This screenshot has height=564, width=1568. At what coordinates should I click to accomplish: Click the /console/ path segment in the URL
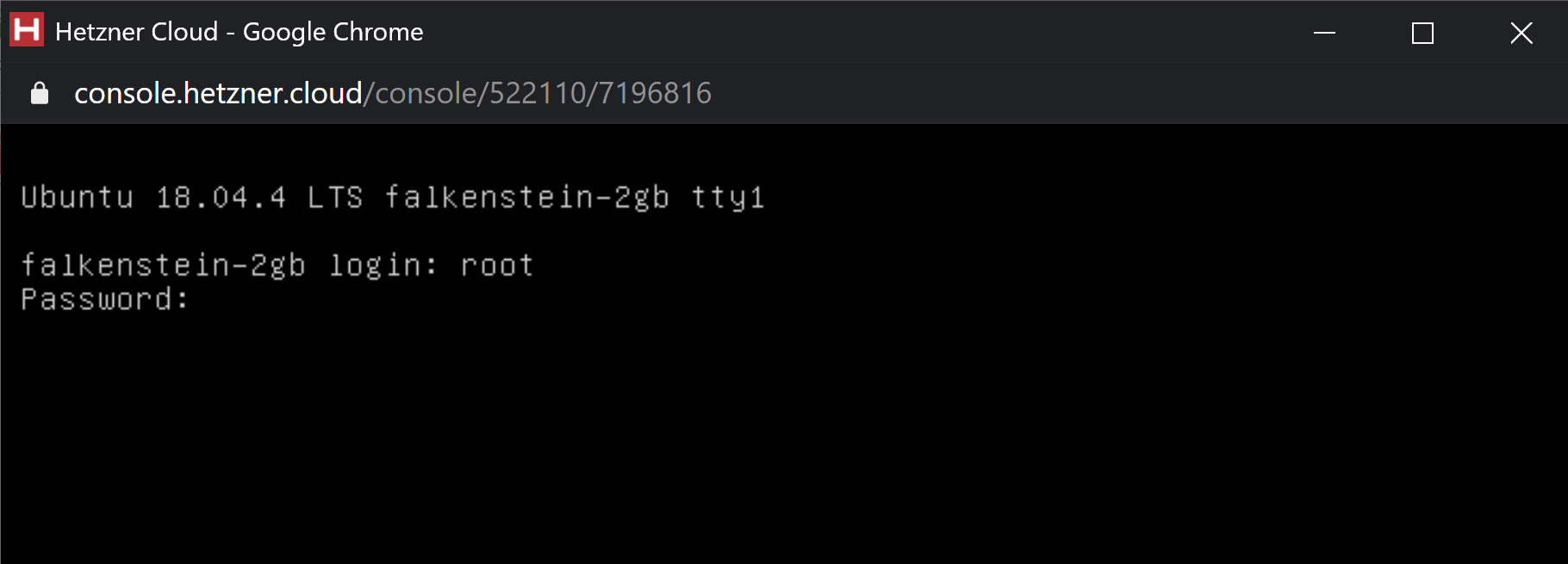tap(426, 93)
